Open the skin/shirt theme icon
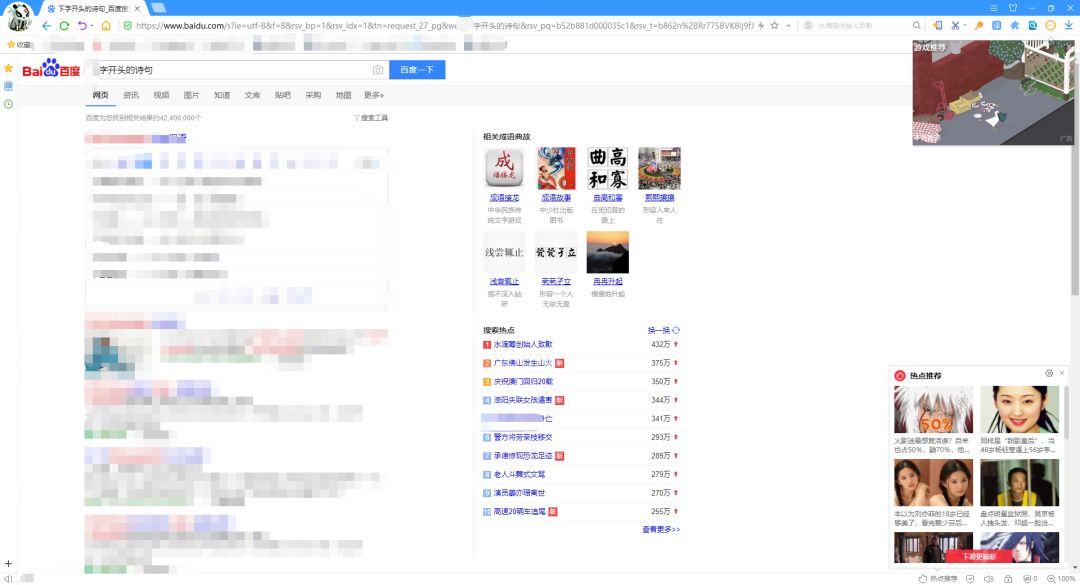 [1012, 8]
